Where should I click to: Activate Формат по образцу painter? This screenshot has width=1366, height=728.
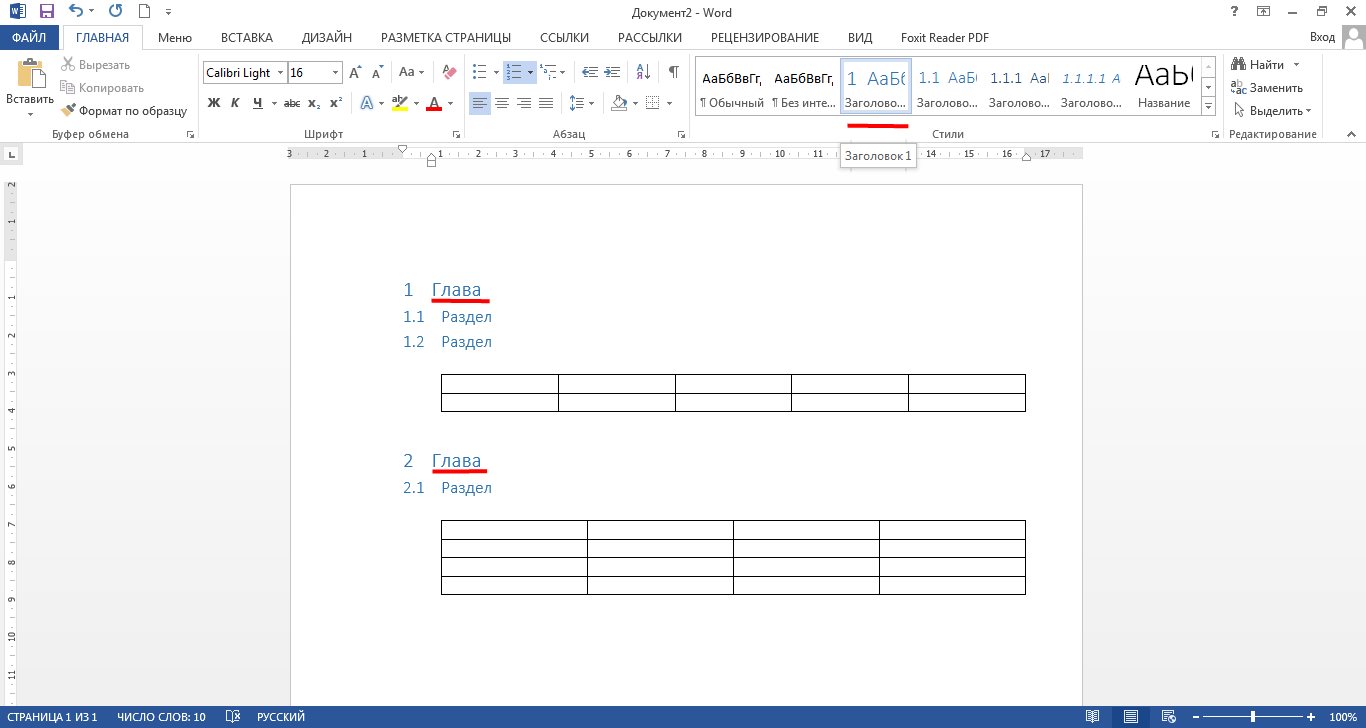[124, 111]
